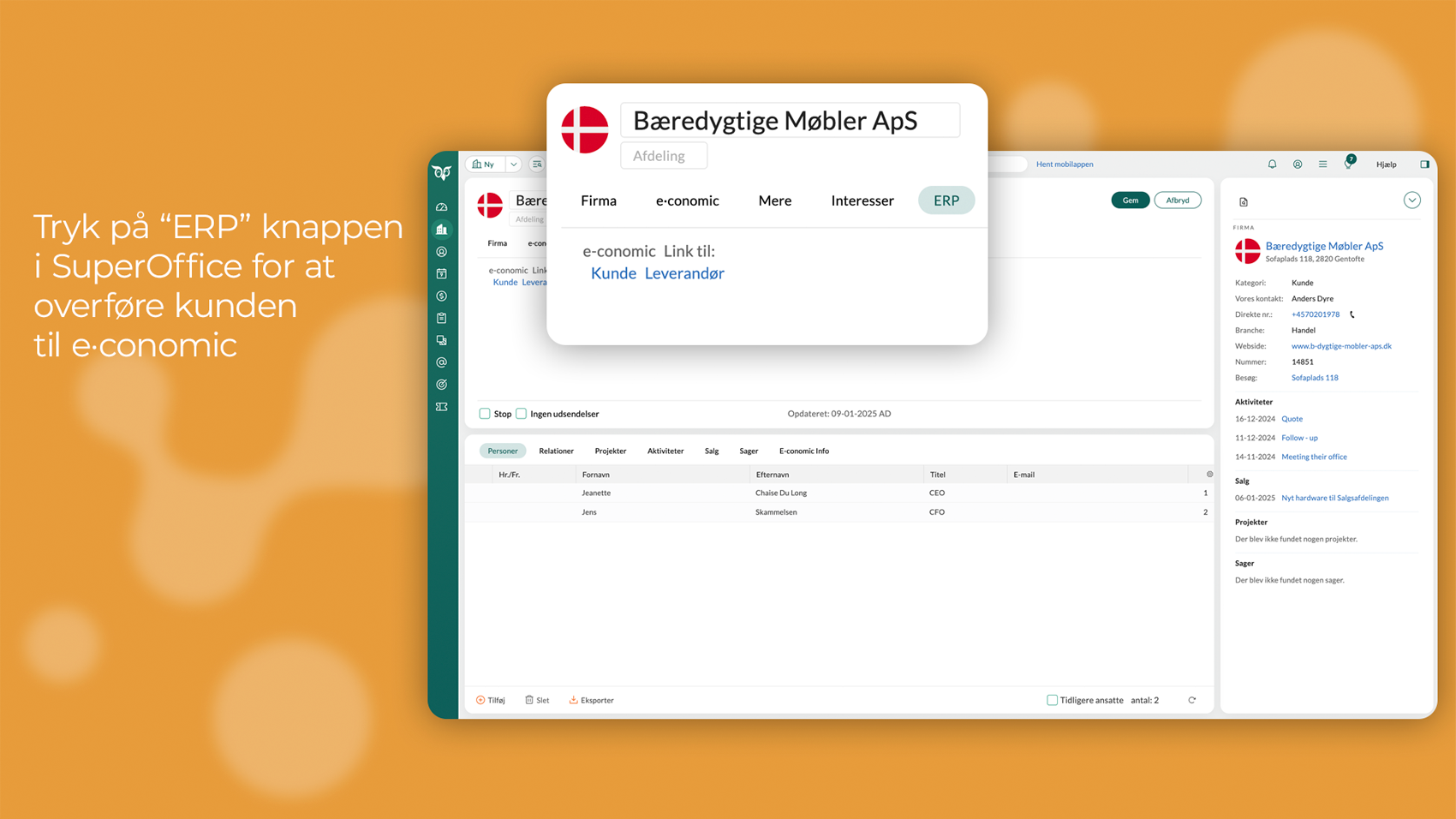
Task: Tick the Ingen udsendelser checkbox
Action: [521, 414]
